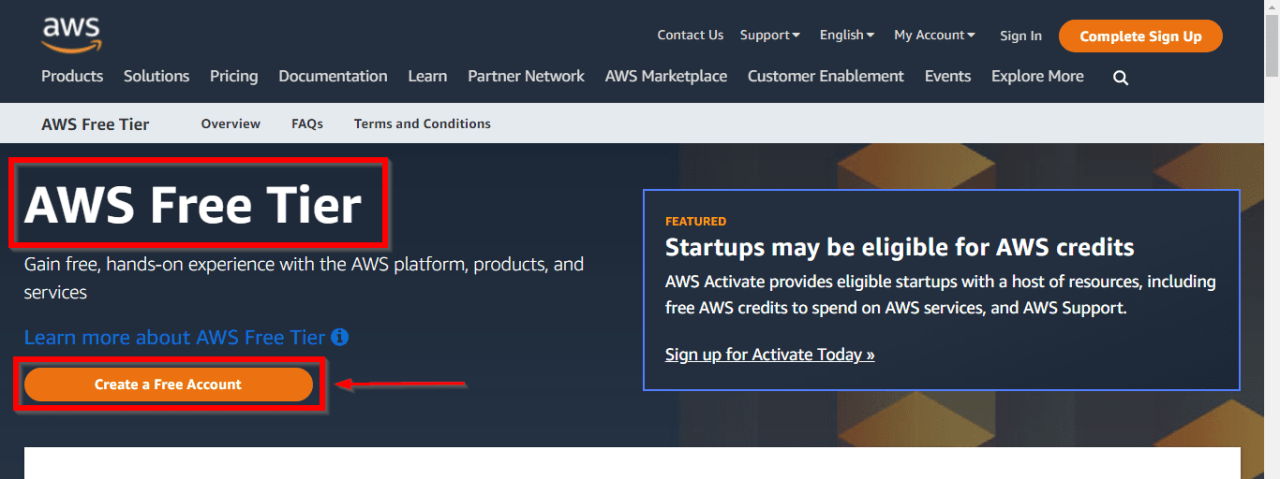Open the Contact Us link
This screenshot has height=479, width=1280.
pos(690,35)
